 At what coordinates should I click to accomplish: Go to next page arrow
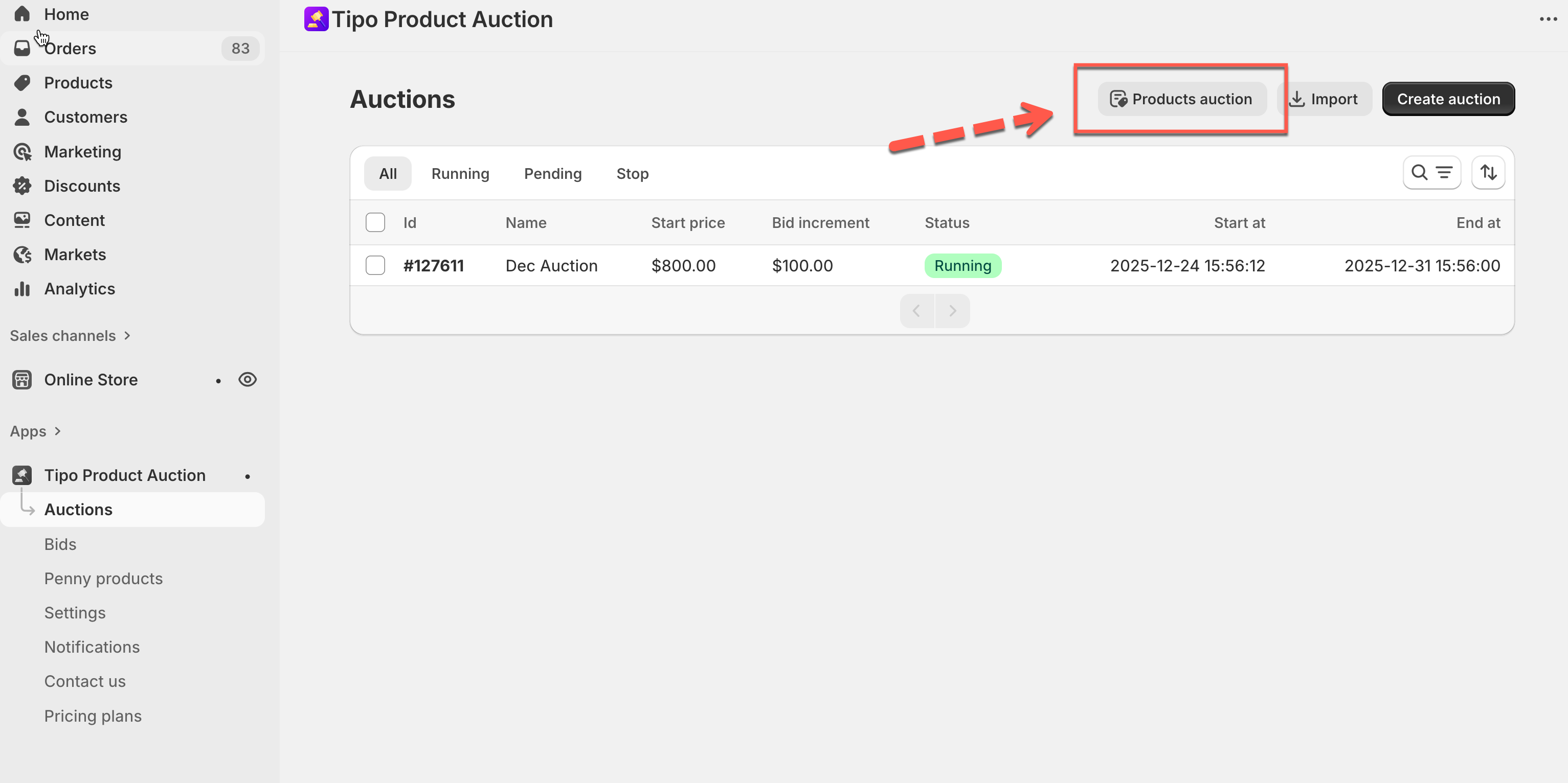click(x=953, y=311)
